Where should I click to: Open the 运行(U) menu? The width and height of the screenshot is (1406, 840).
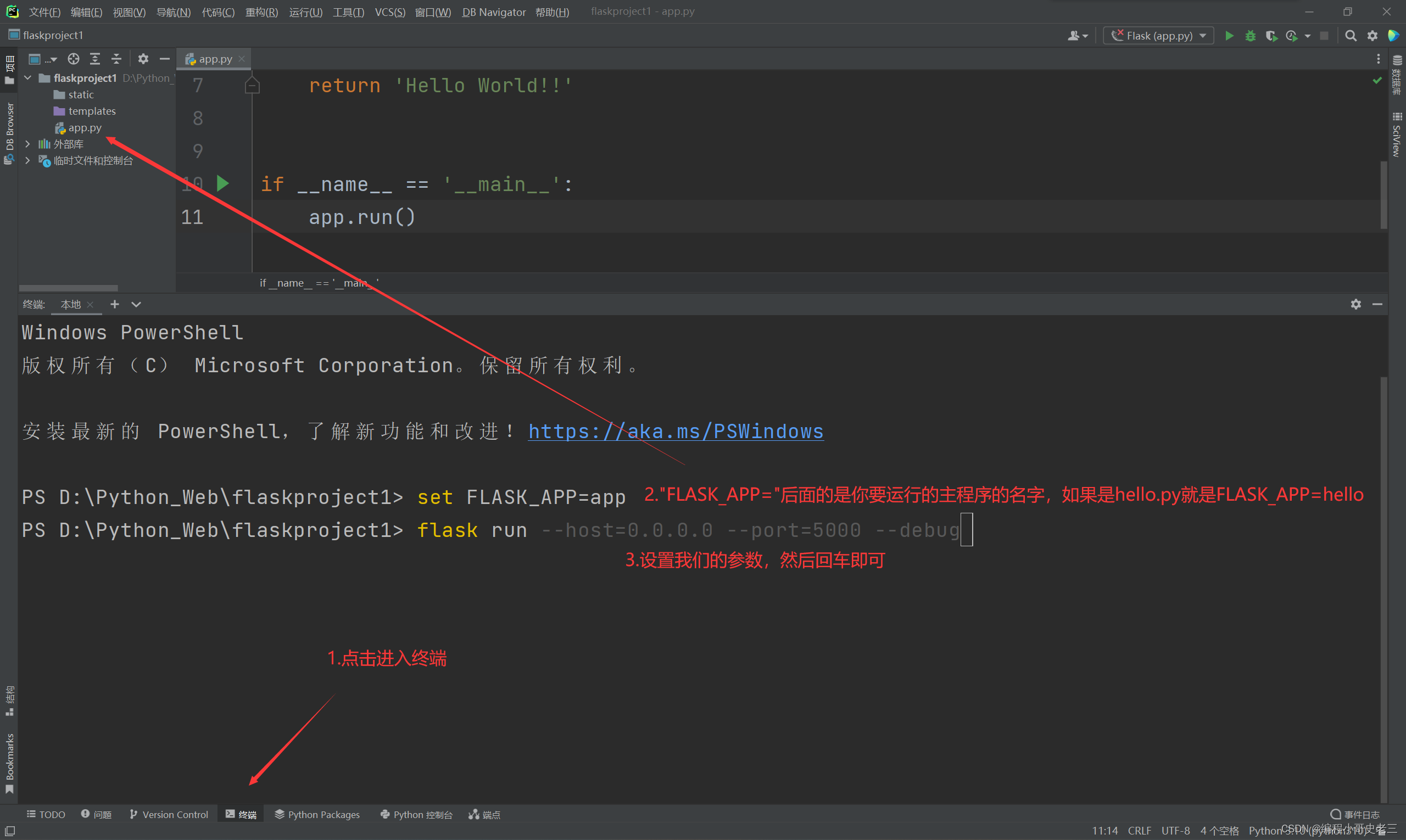[305, 12]
